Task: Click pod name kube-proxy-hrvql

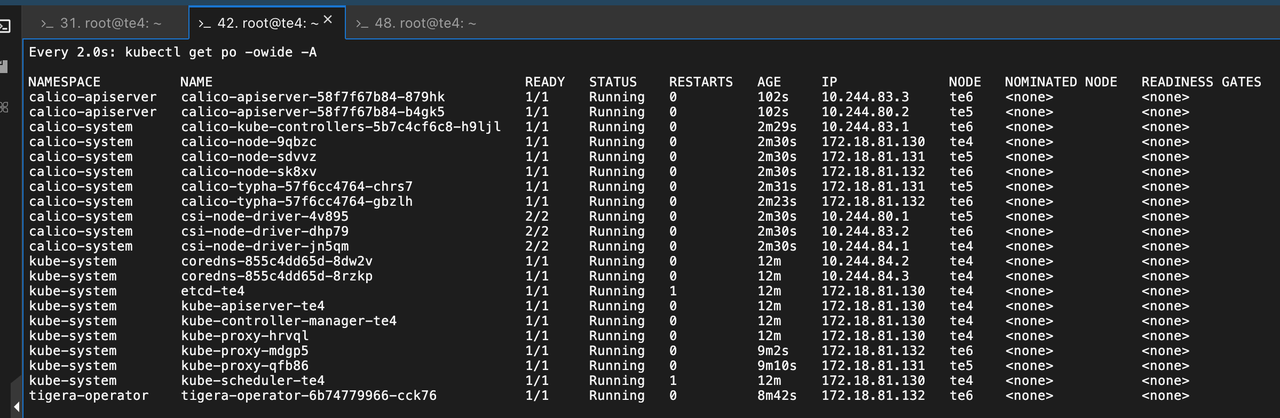Action: (x=245, y=337)
